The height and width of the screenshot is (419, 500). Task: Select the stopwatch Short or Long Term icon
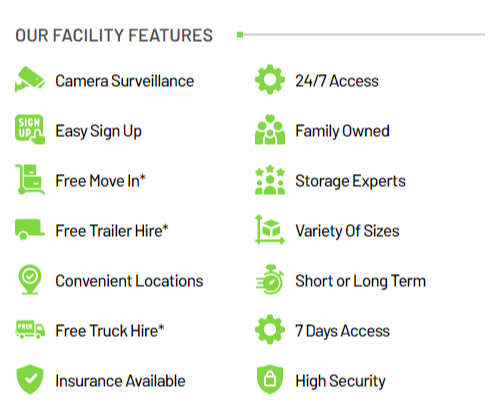(x=270, y=280)
